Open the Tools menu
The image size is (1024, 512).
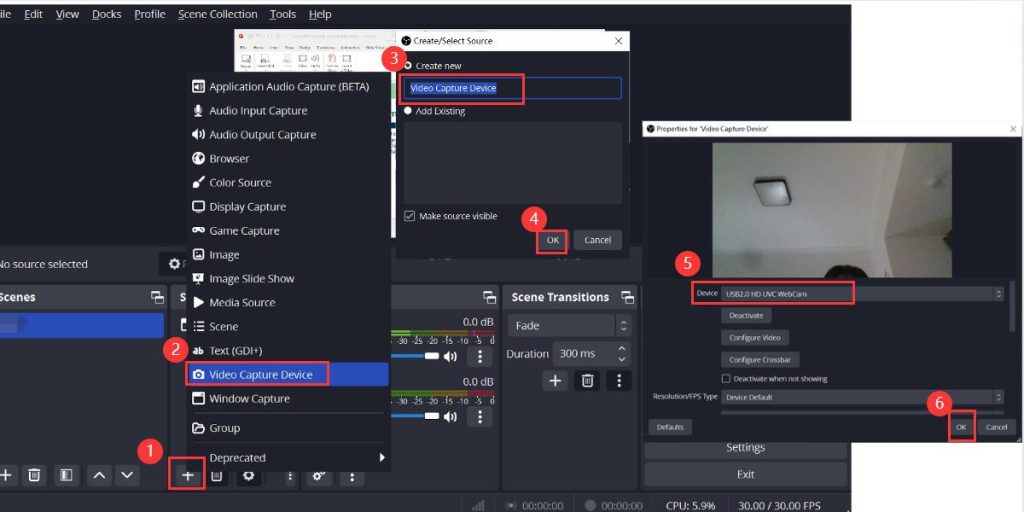282,14
